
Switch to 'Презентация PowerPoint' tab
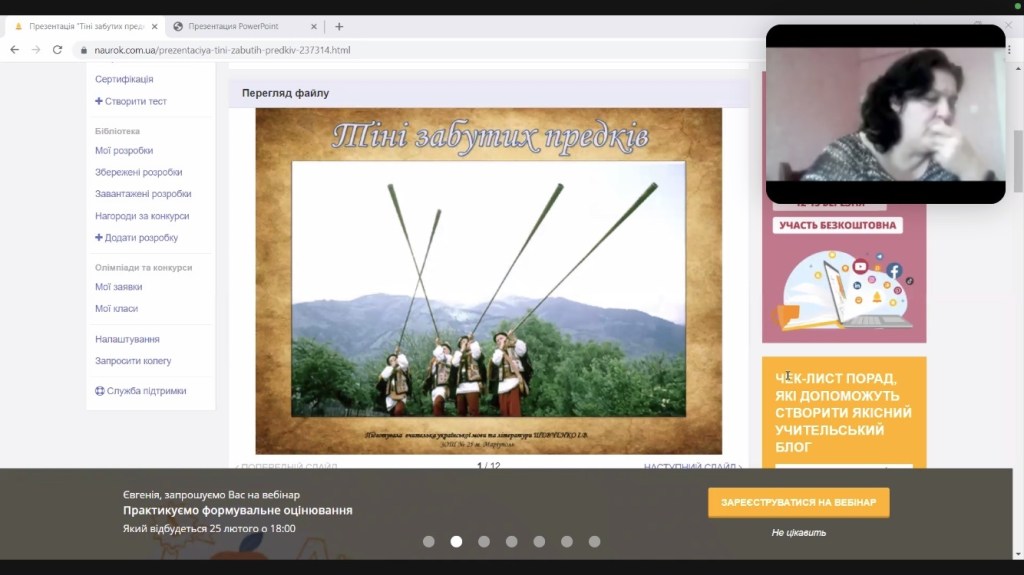(x=238, y=26)
